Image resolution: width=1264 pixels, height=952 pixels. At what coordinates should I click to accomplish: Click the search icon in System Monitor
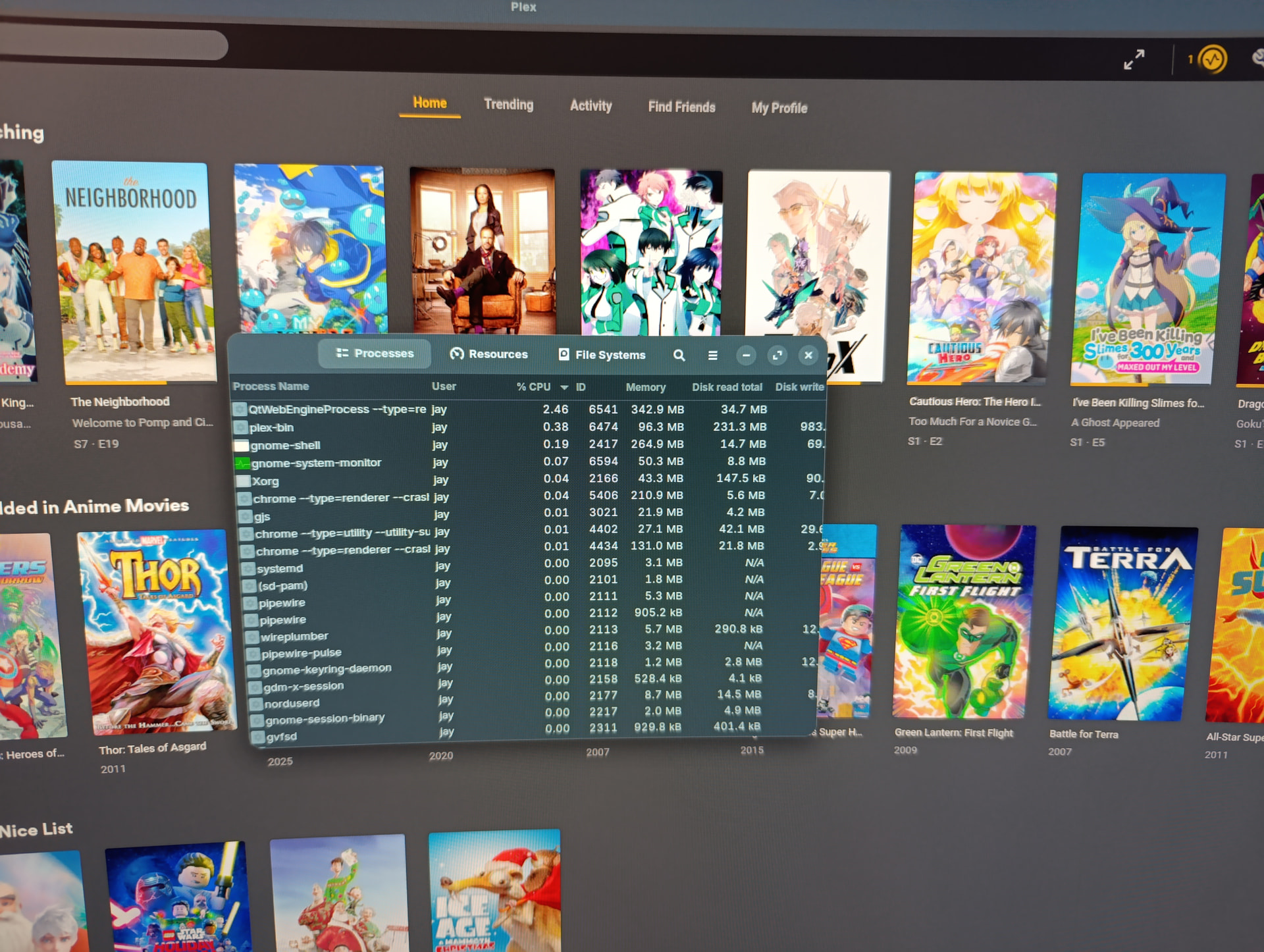(679, 356)
